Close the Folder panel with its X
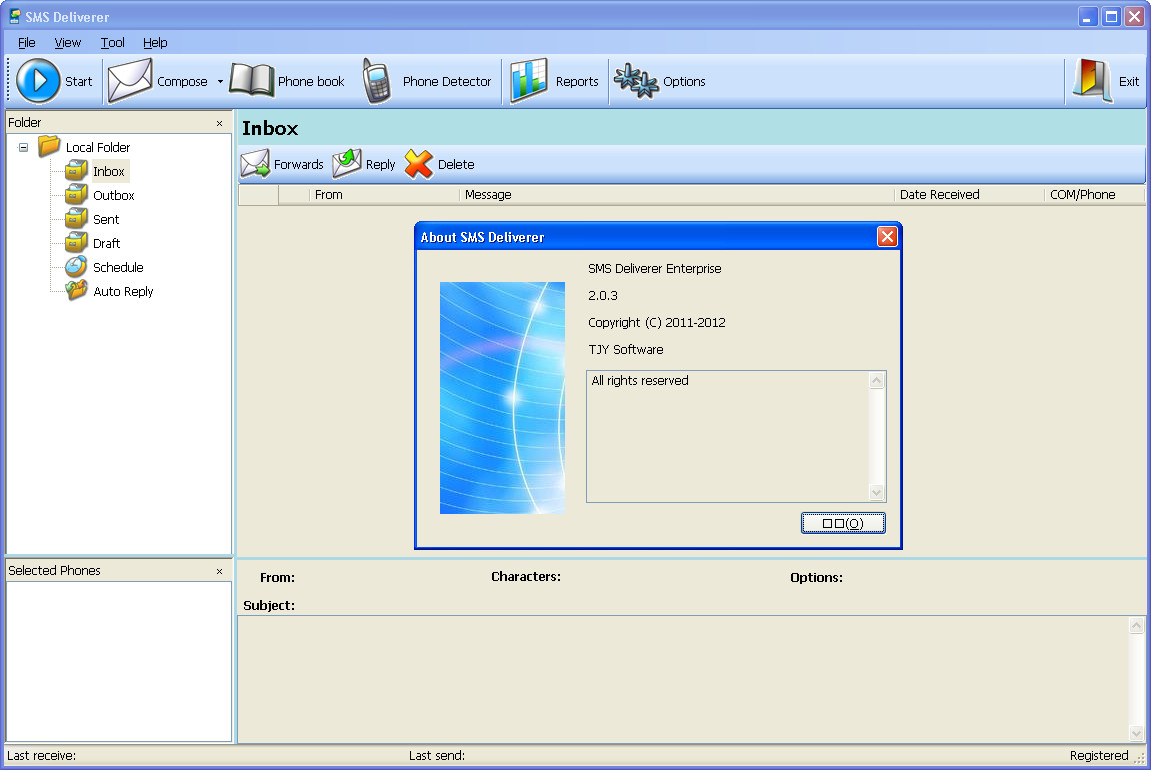 (x=218, y=122)
